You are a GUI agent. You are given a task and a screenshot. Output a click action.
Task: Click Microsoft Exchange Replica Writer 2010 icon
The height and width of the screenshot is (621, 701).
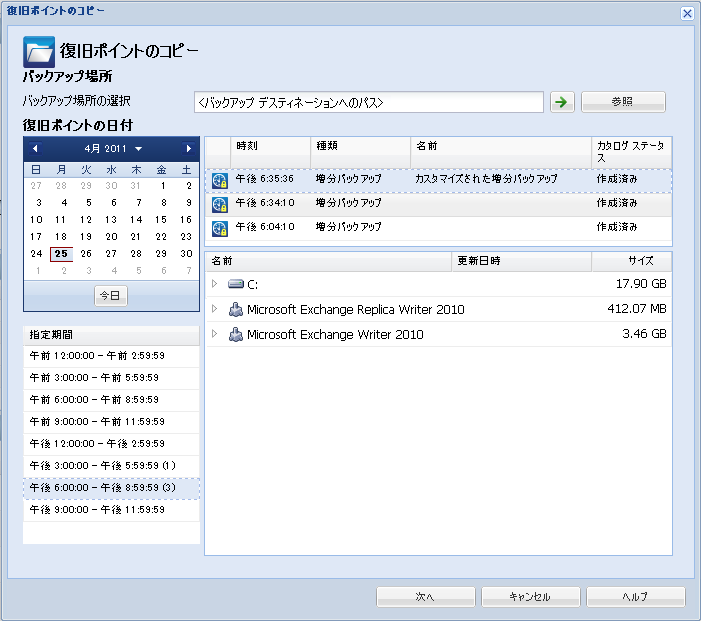[x=235, y=310]
